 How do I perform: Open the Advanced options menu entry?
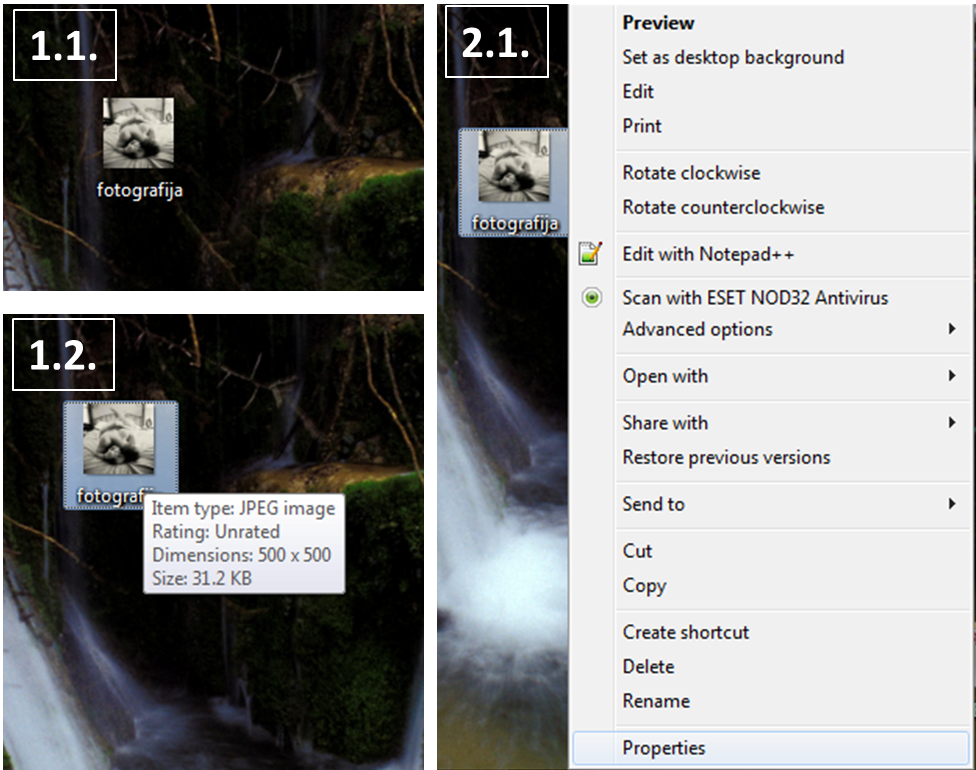click(x=697, y=329)
